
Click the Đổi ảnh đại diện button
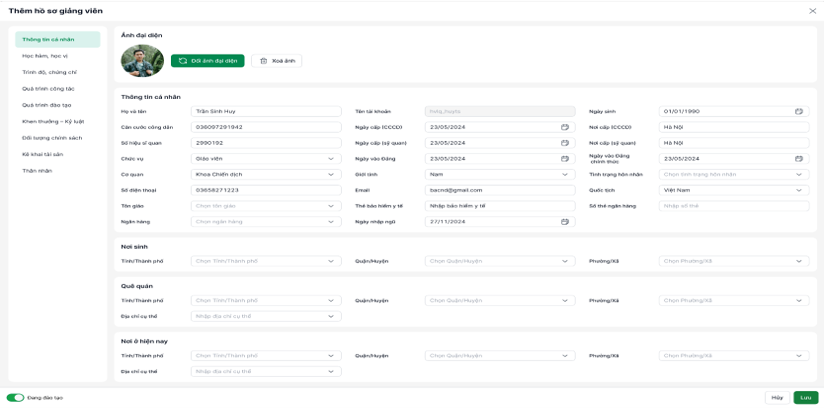(x=208, y=61)
